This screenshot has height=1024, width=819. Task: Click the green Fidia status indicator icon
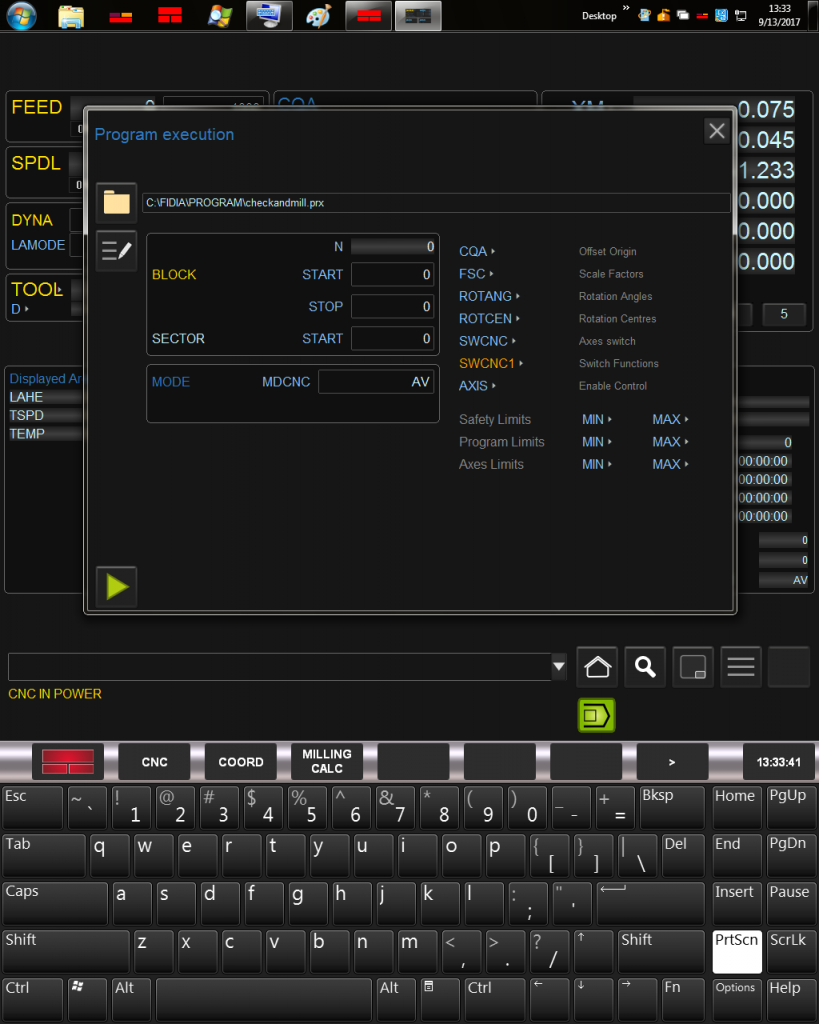coord(596,715)
